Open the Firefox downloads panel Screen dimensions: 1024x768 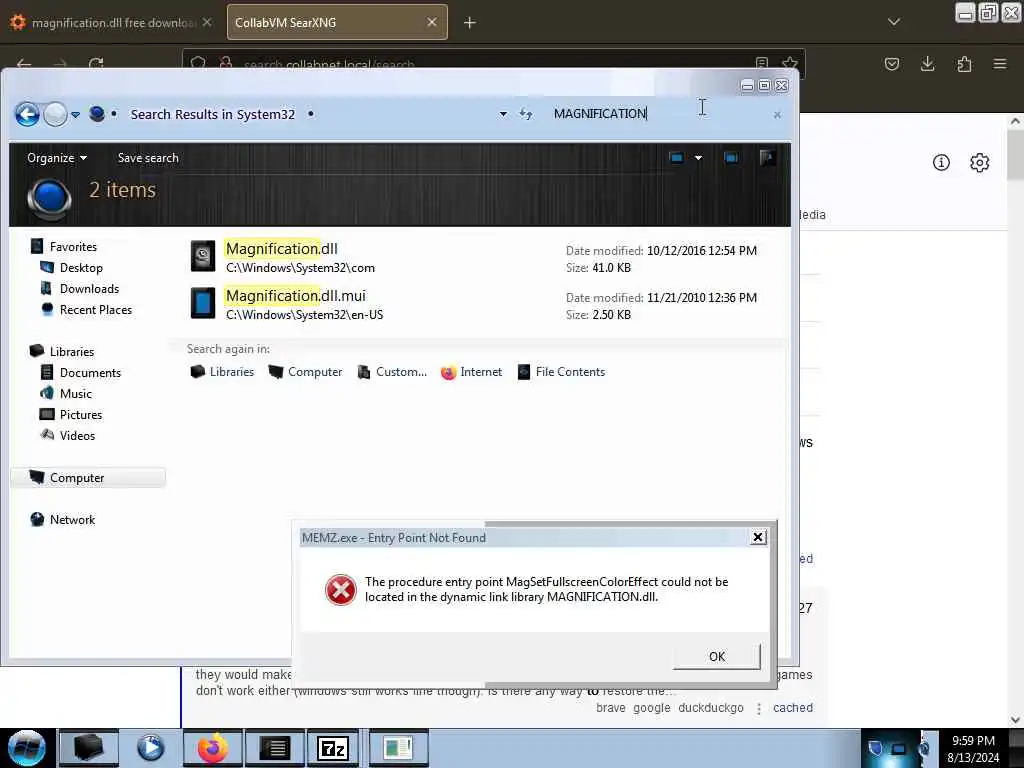click(927, 64)
